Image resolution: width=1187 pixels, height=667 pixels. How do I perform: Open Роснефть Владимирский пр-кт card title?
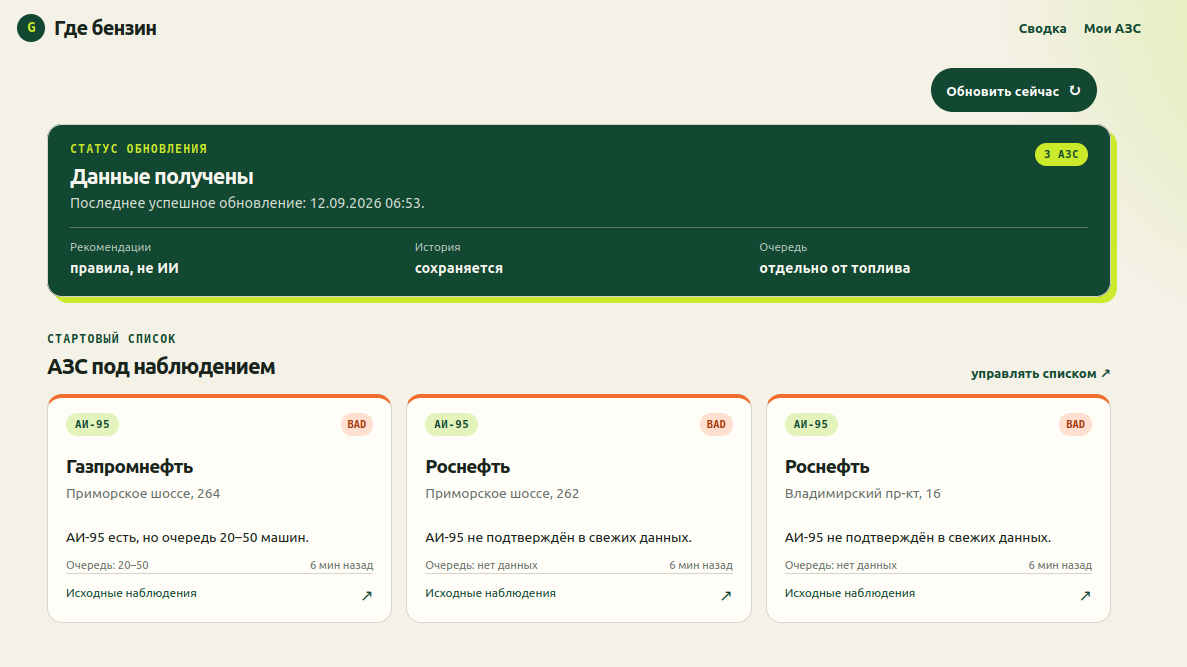click(x=827, y=466)
